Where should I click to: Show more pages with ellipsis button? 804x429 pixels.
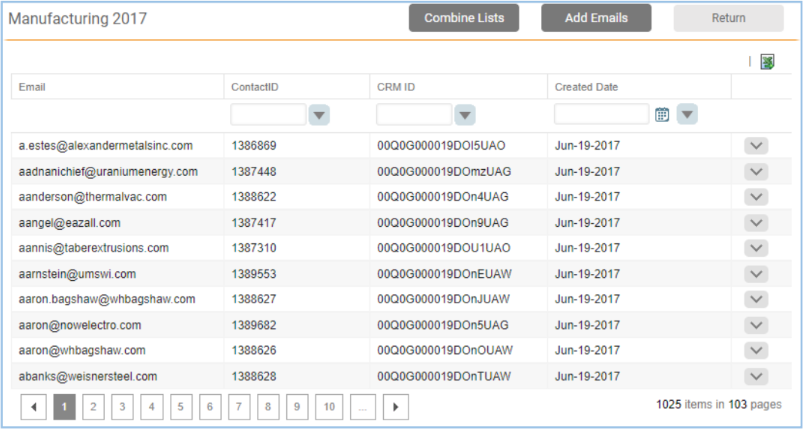(x=365, y=406)
